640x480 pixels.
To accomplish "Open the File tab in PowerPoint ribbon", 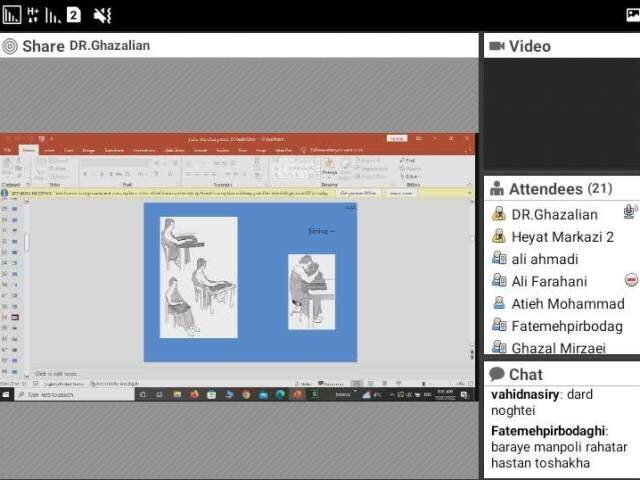I will [x=7, y=150].
